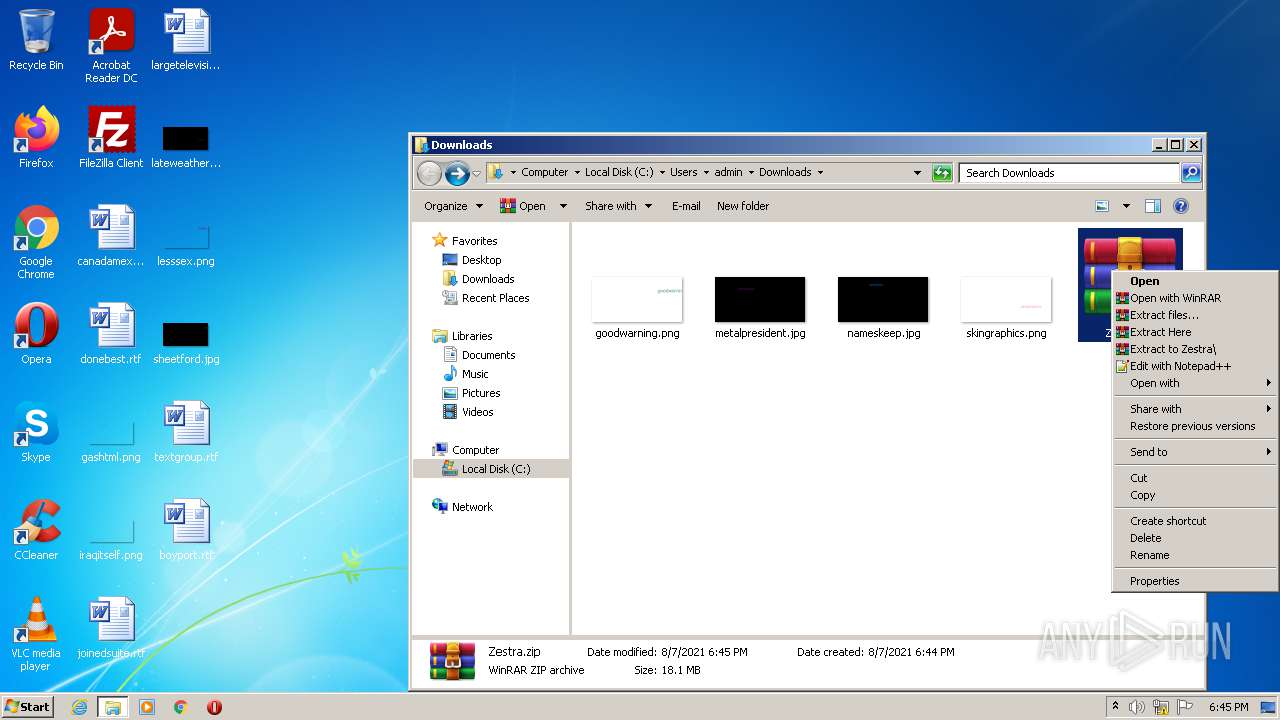Select the textgroup.rtf file on the desktop

pyautogui.click(x=186, y=431)
